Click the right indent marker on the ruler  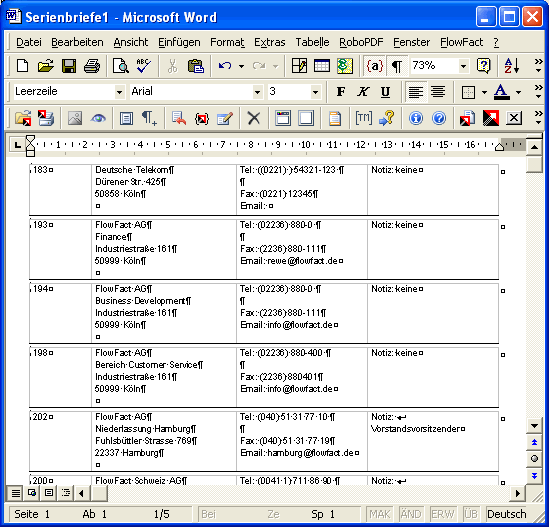500,147
